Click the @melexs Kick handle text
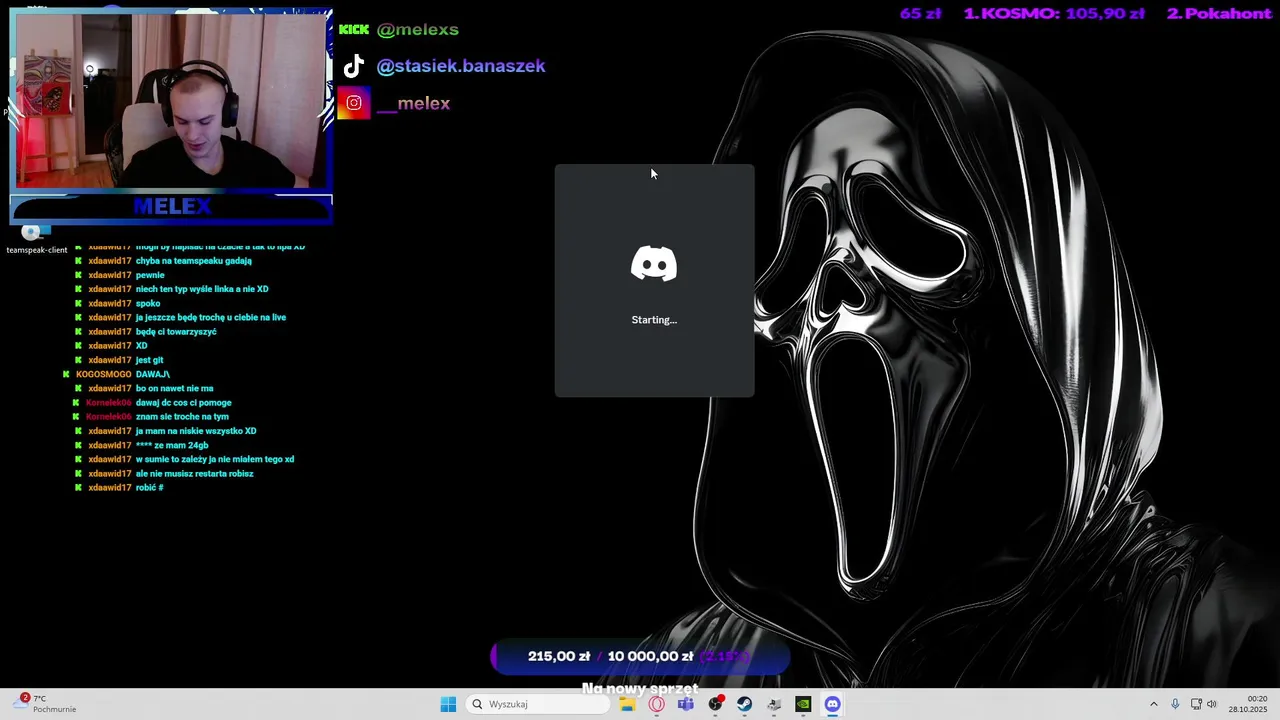Viewport: 1280px width, 720px height. [418, 30]
